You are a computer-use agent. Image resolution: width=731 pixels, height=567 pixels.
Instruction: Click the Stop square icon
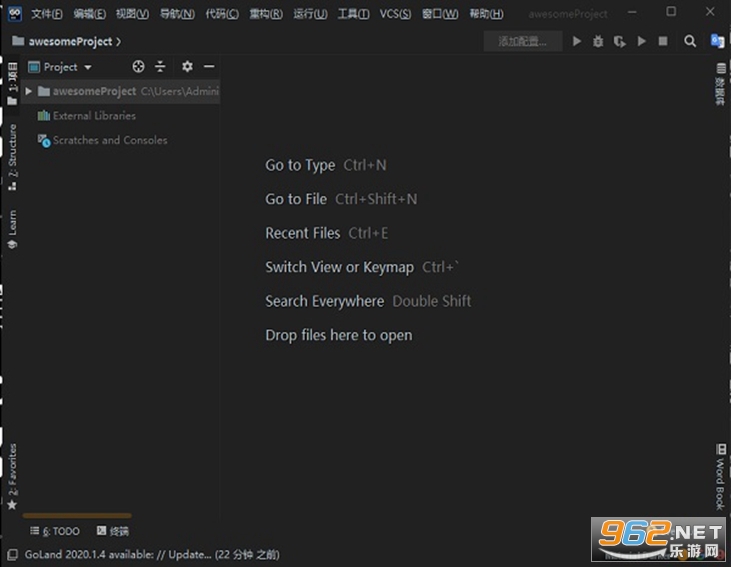pos(663,41)
